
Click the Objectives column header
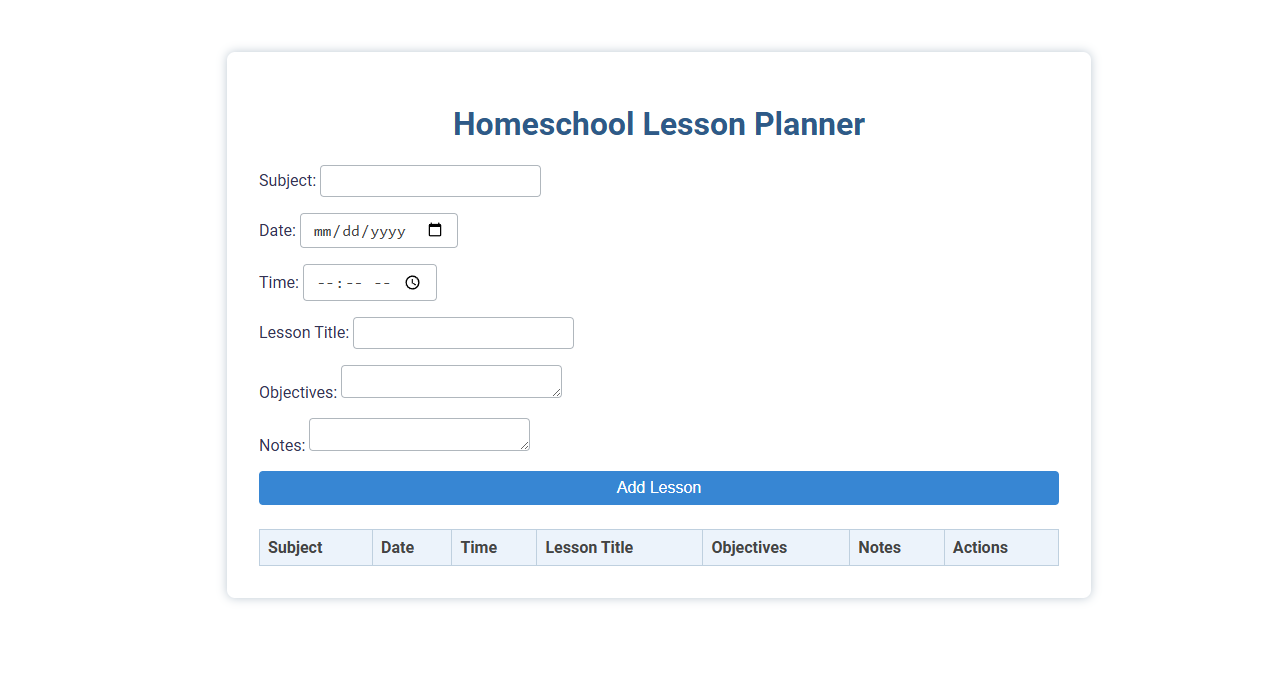(749, 547)
